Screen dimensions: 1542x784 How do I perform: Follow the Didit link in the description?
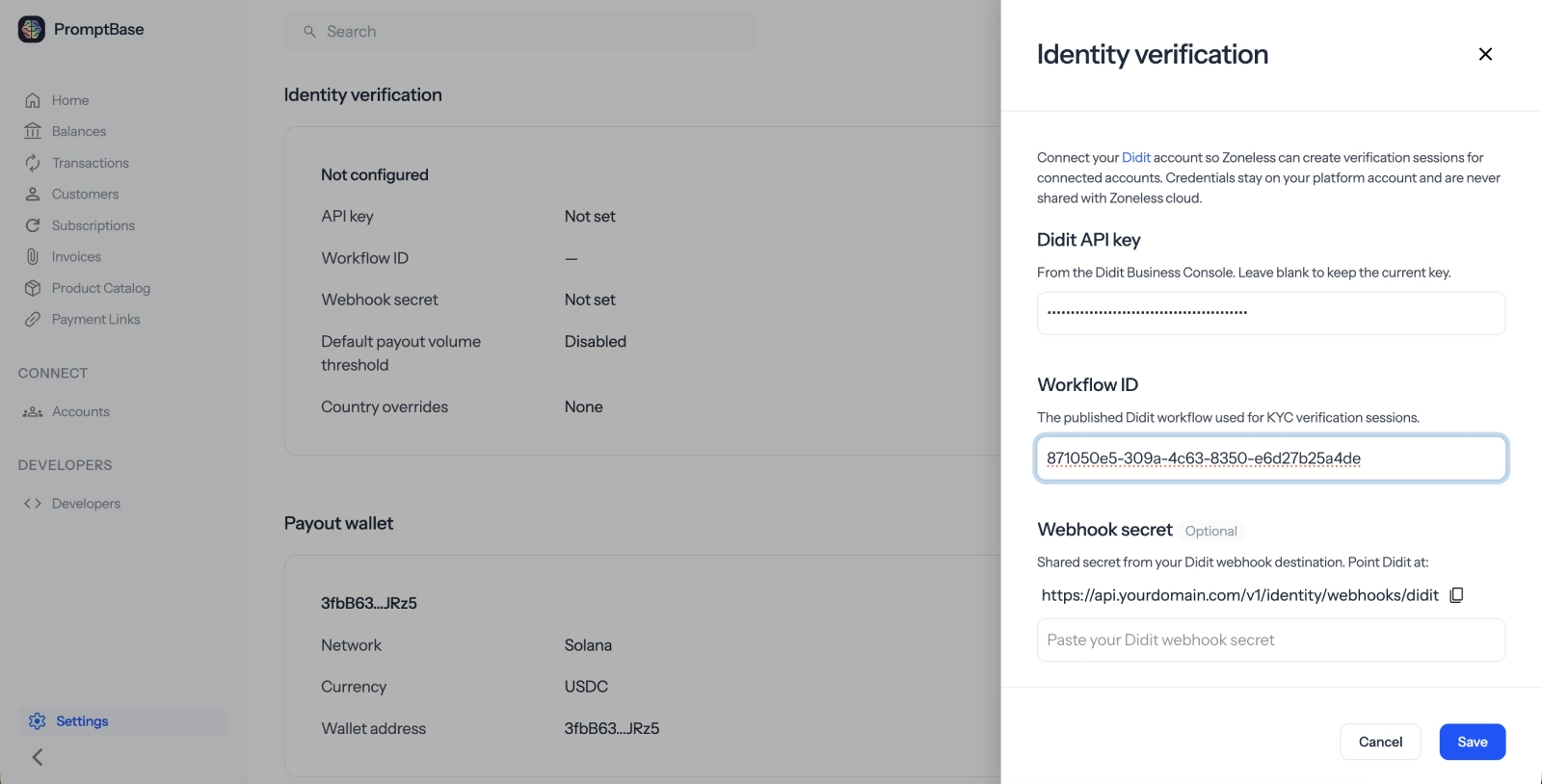[x=1136, y=157]
